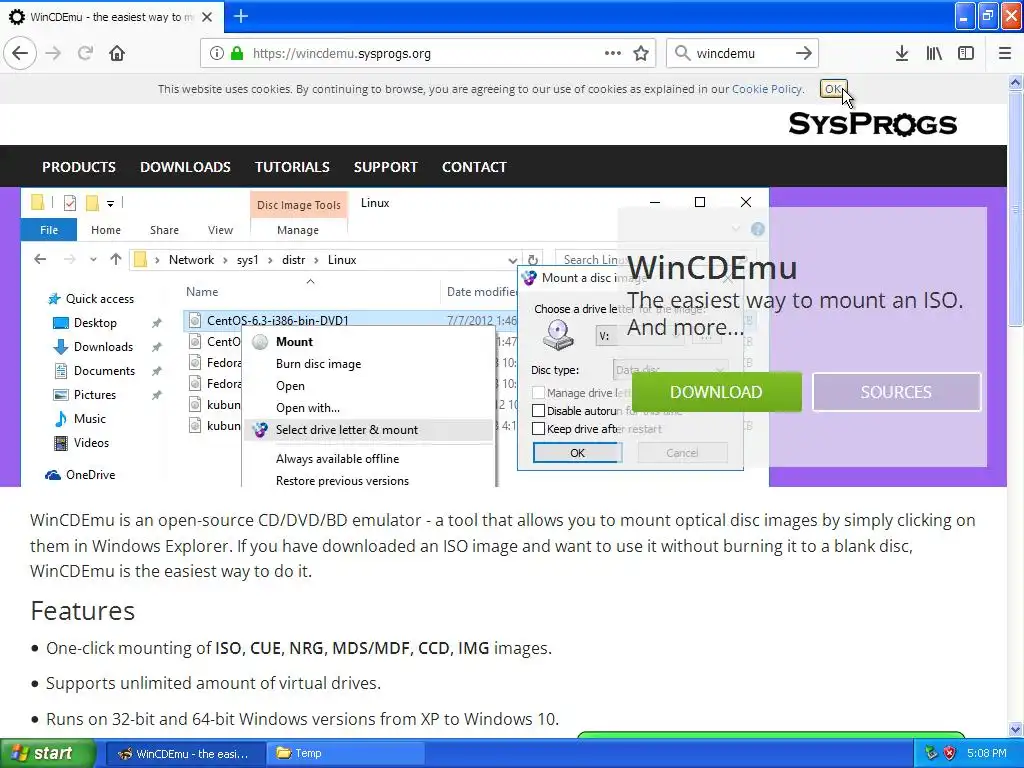The height and width of the screenshot is (768, 1024).
Task: Go to the Firefox Home page
Action: coord(117,53)
